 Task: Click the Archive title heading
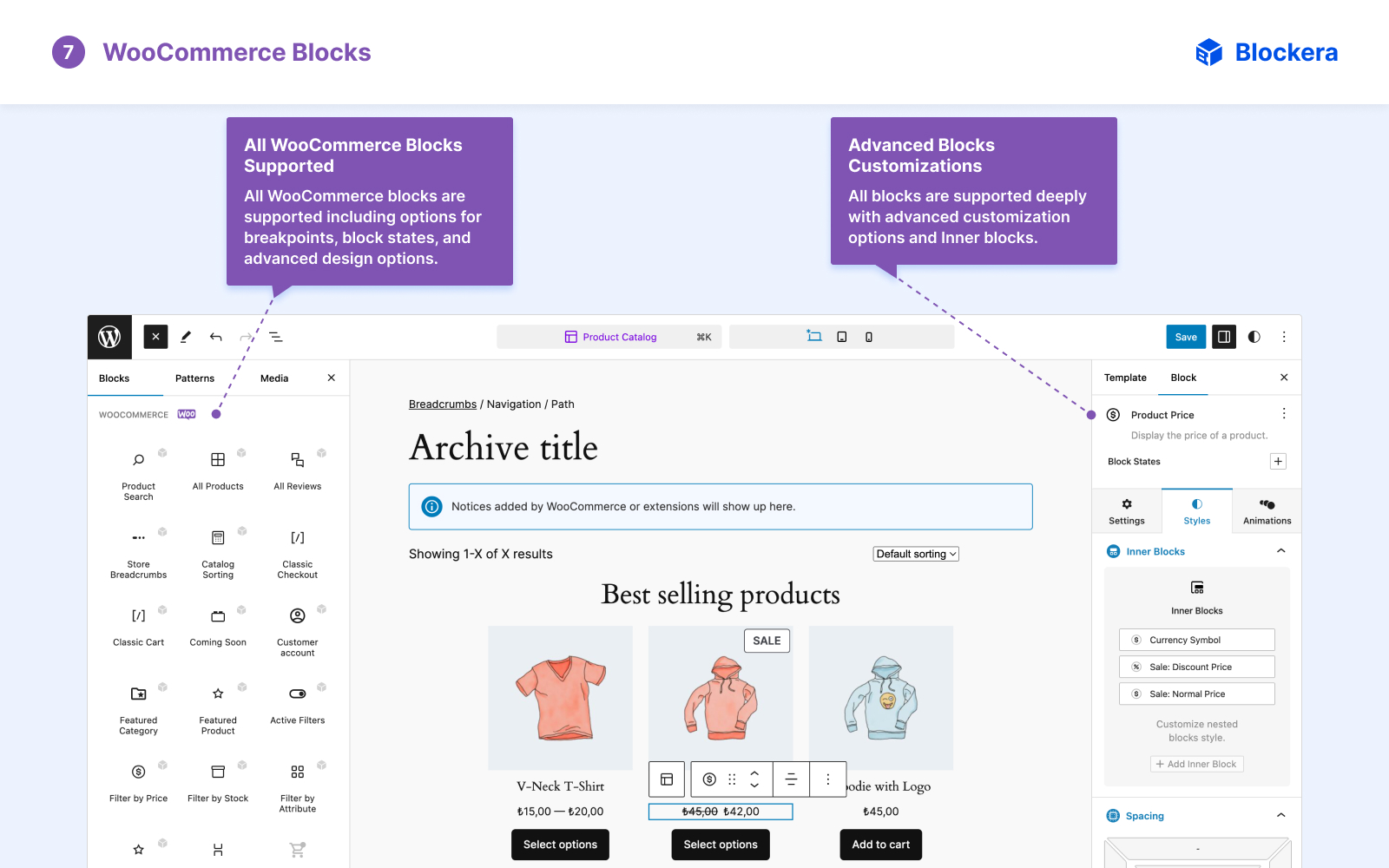pos(504,448)
